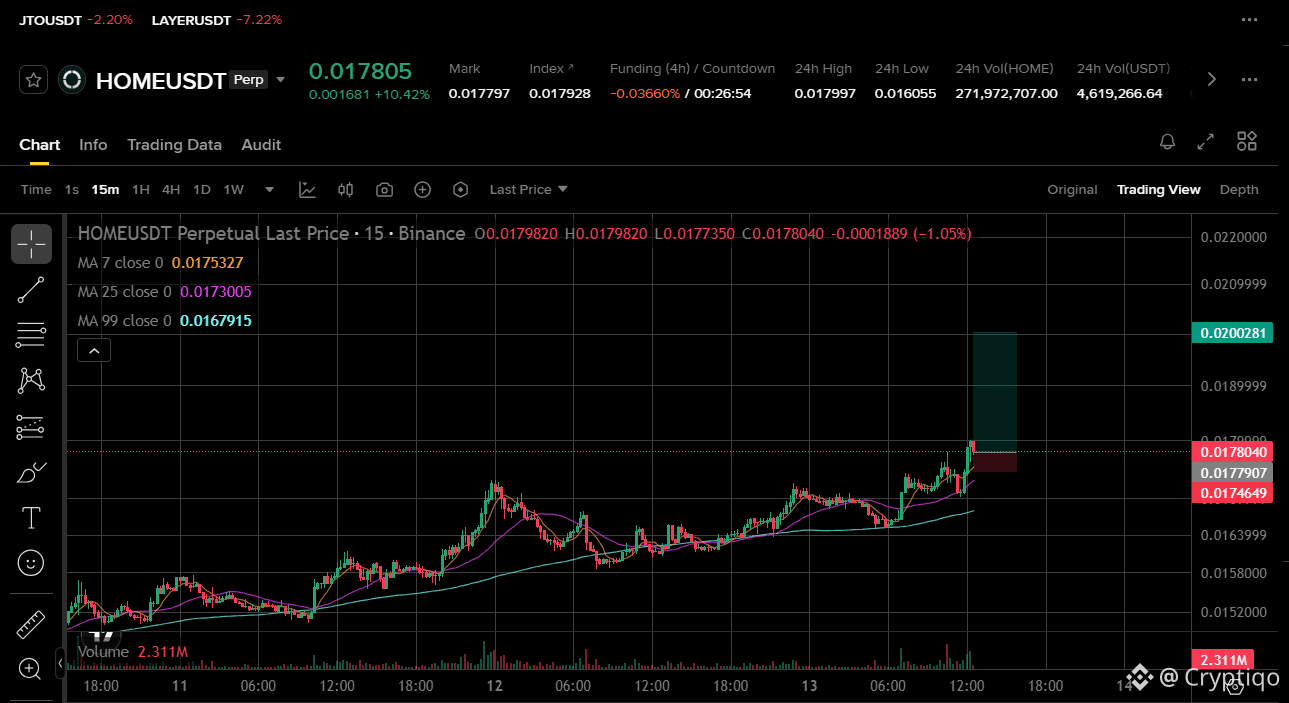The width and height of the screenshot is (1289, 703).
Task: Switch to the Chart tab
Action: pyautogui.click(x=40, y=145)
